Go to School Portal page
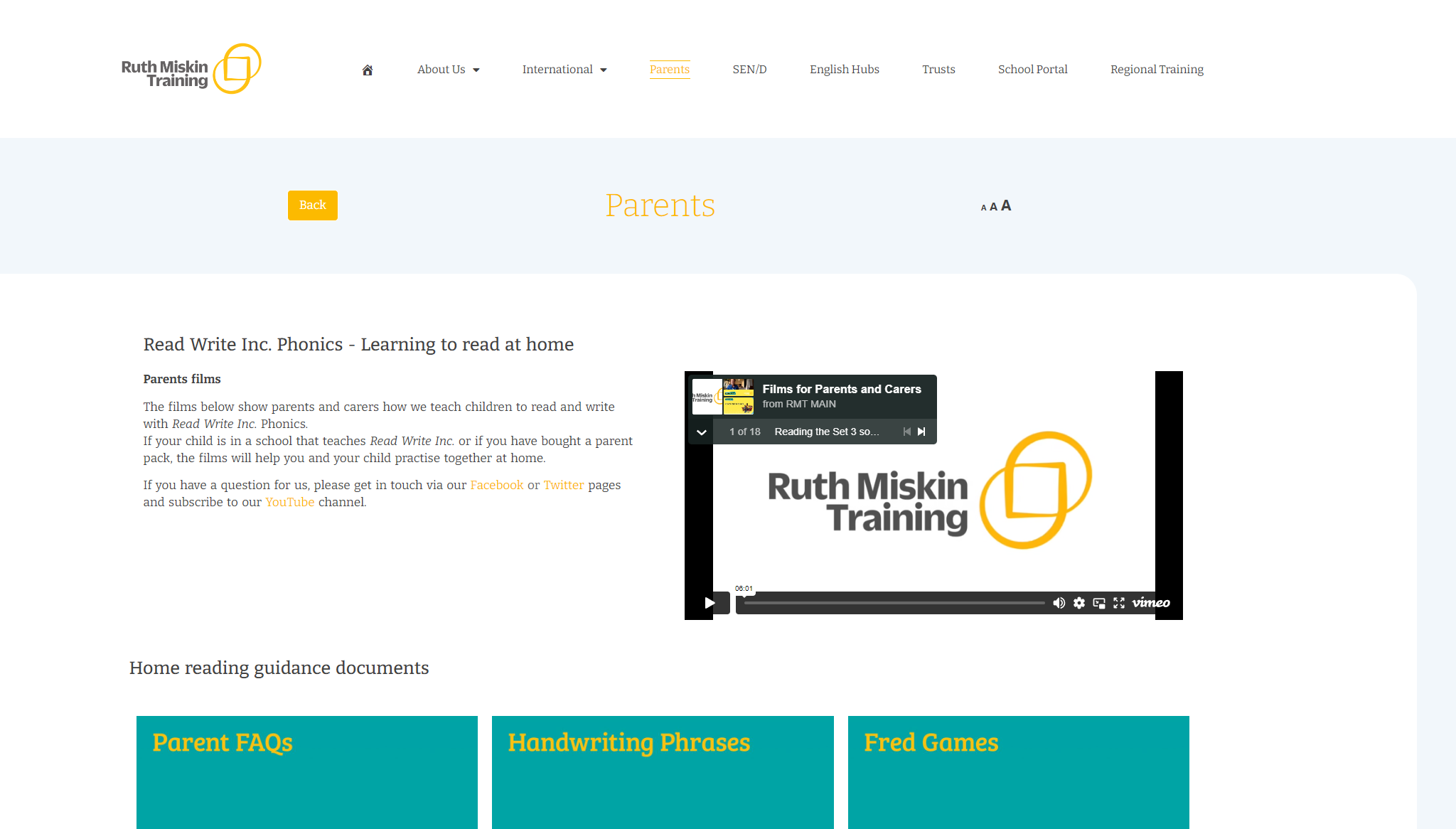The image size is (1456, 829). click(x=1032, y=70)
